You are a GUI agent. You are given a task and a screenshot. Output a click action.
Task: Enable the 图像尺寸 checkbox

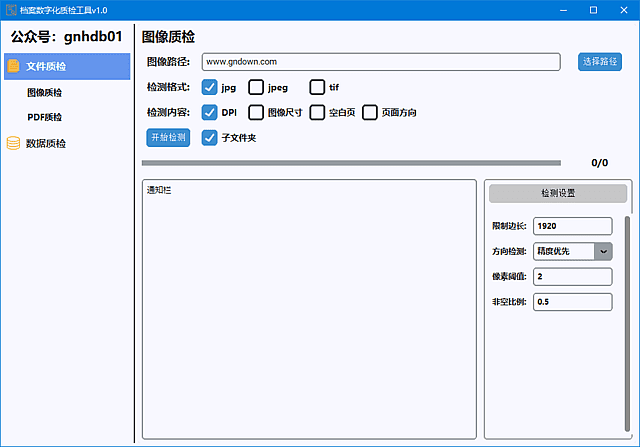tap(256, 112)
